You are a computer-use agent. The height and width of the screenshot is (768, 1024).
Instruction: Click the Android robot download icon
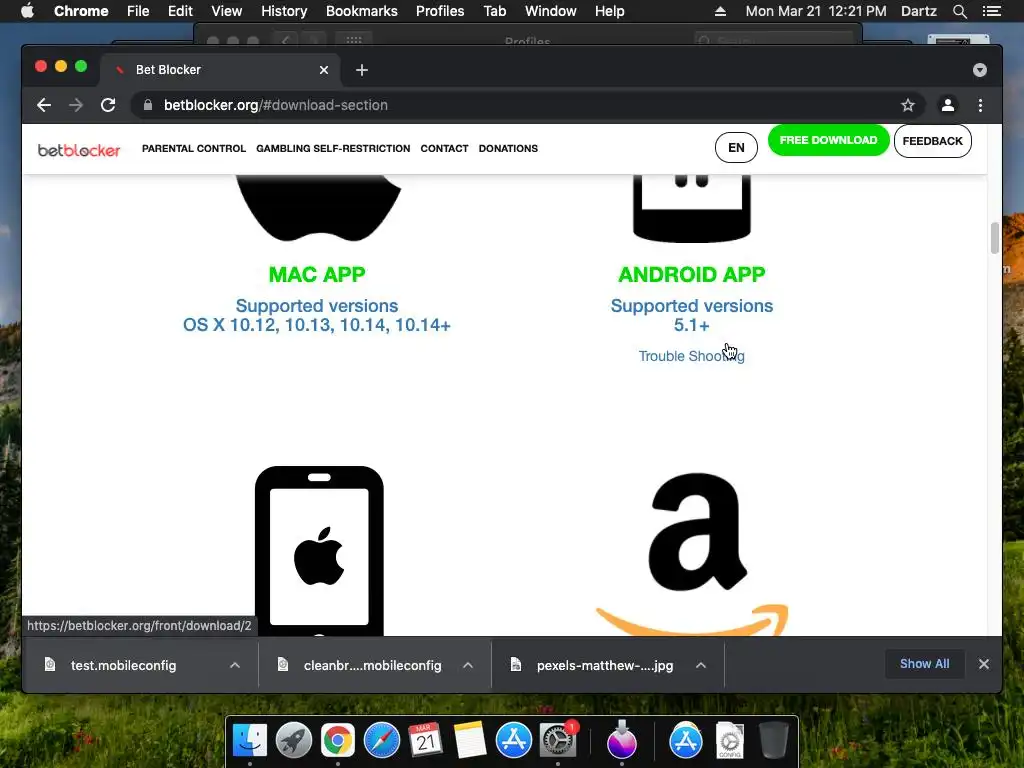[692, 208]
